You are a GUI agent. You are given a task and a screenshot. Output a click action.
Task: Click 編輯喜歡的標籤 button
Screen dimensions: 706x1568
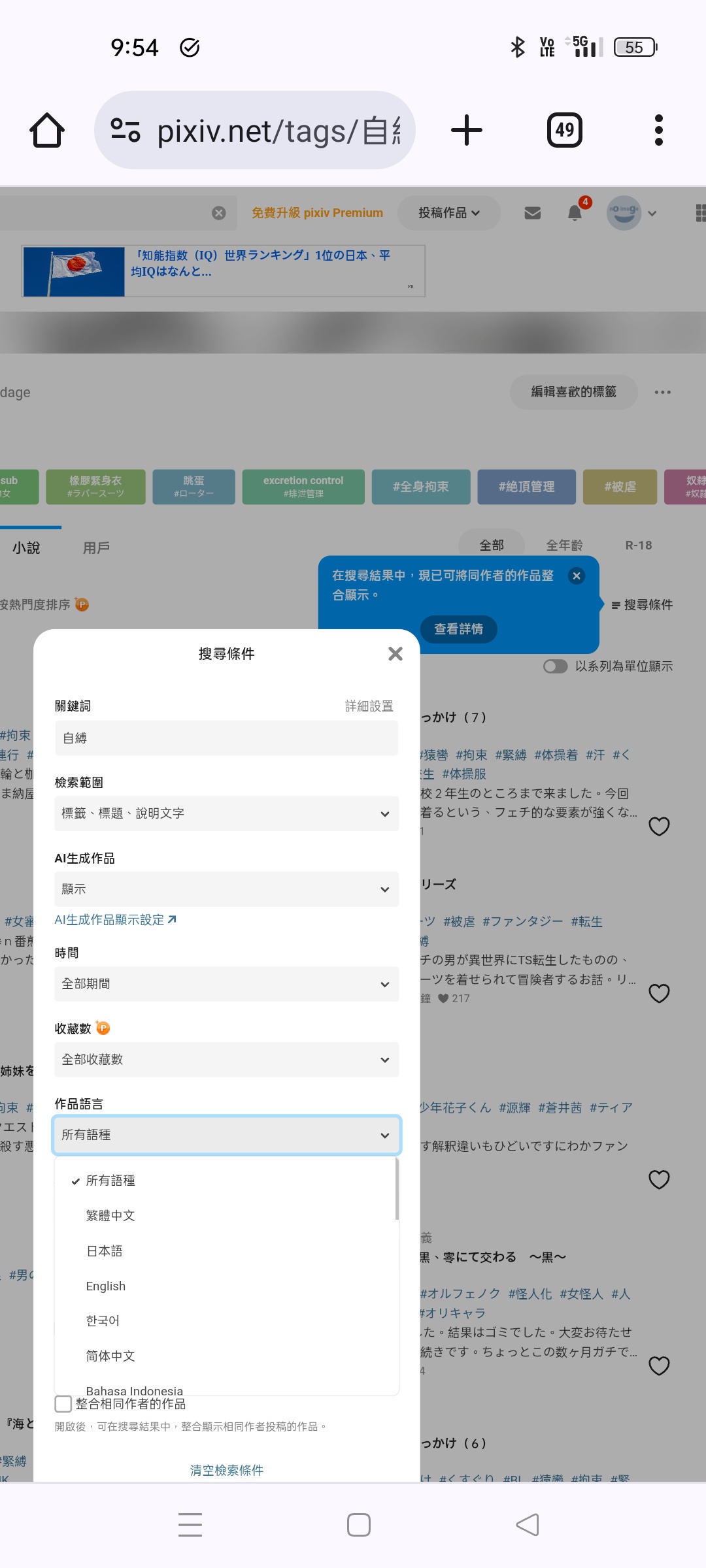[x=574, y=392]
